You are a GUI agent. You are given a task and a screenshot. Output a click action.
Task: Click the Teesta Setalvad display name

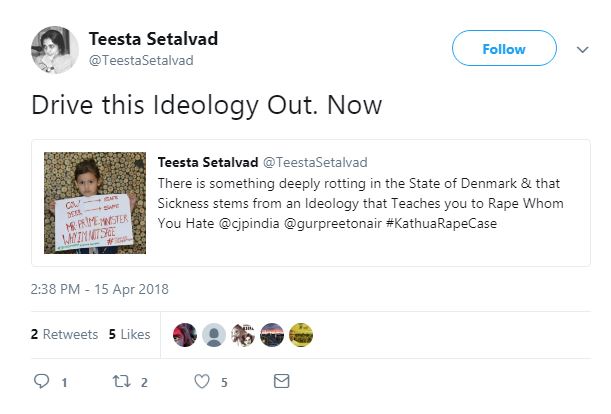point(153,39)
